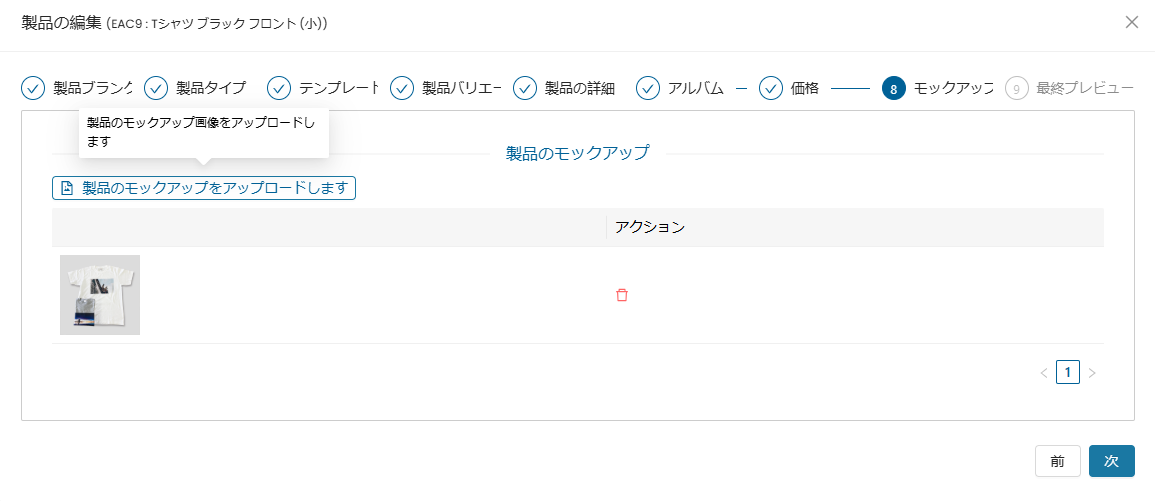Upload mockup via 製品のモックアップをアップロードします button
1155x501 pixels.
[204, 188]
